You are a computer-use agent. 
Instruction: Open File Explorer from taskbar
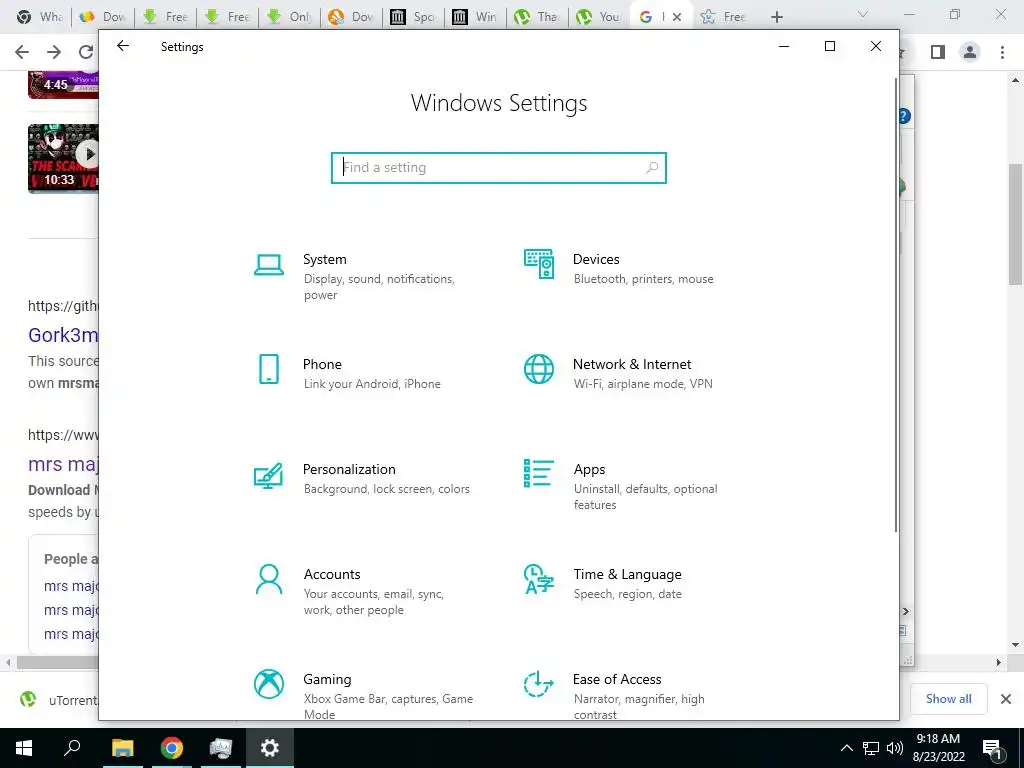click(122, 748)
